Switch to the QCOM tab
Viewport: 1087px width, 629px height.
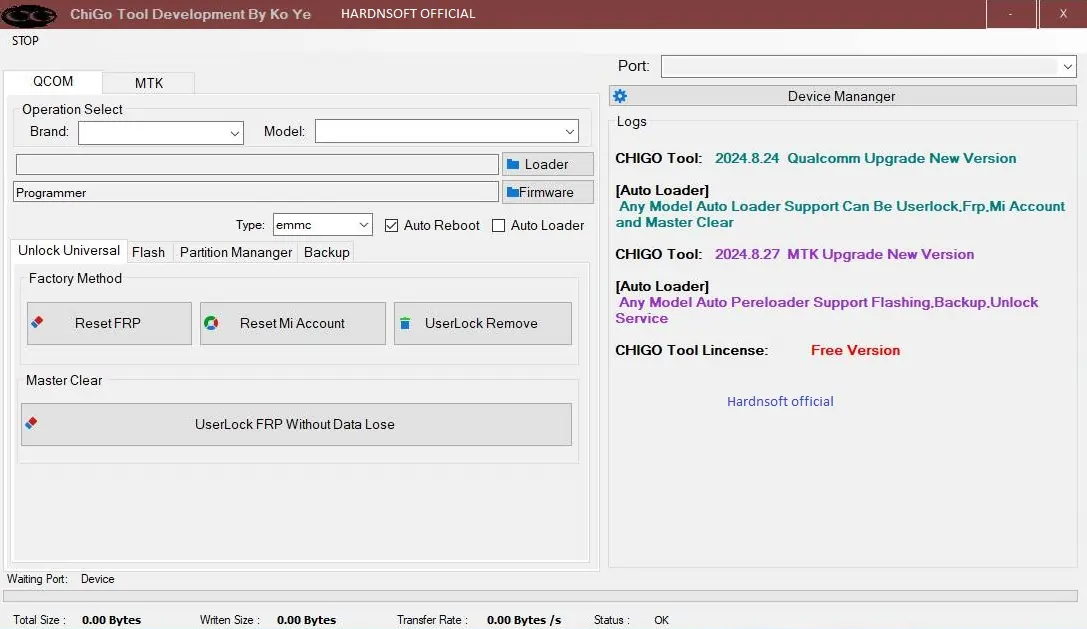53,81
